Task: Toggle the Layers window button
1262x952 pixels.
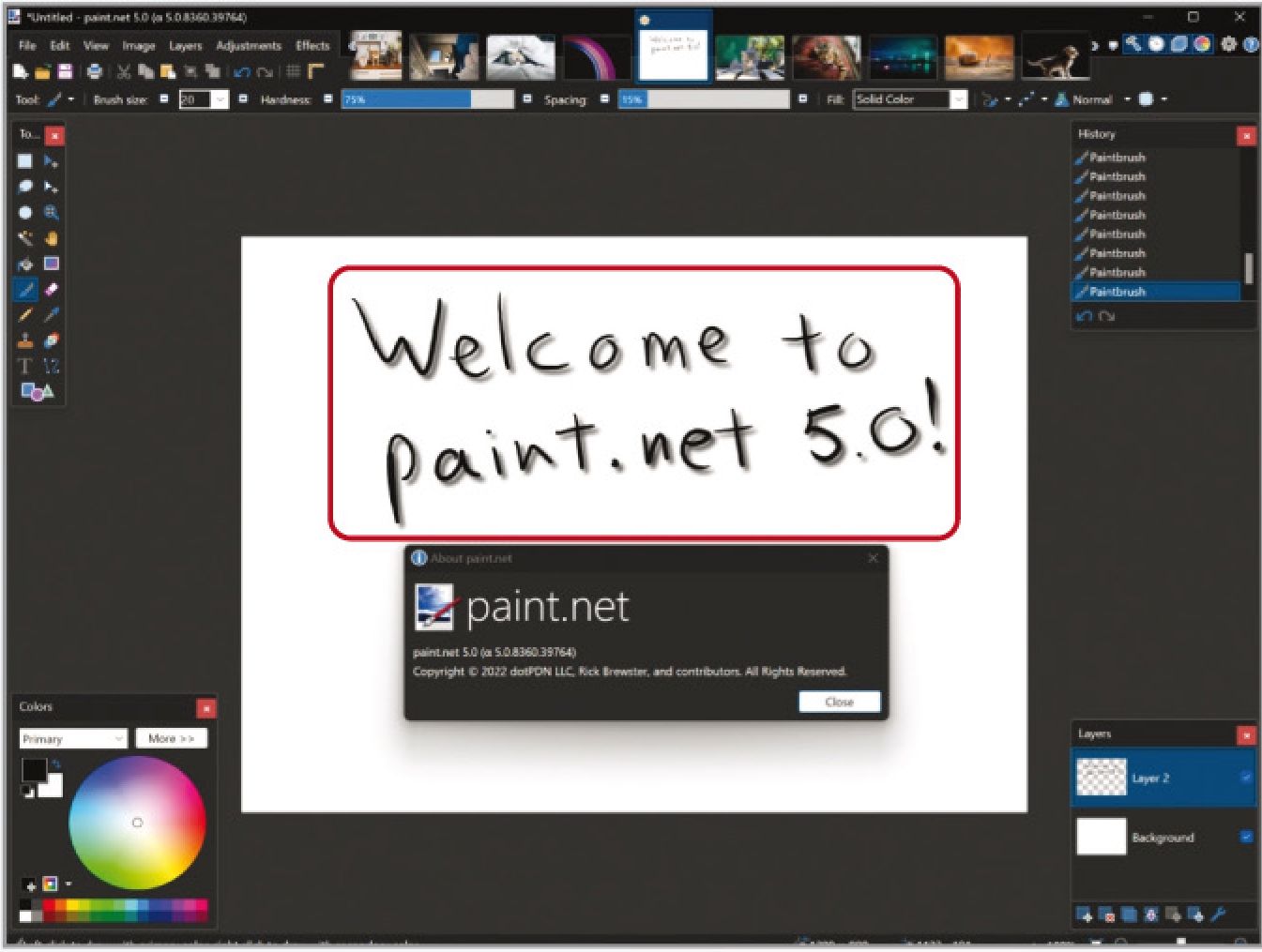Action: (1178, 44)
